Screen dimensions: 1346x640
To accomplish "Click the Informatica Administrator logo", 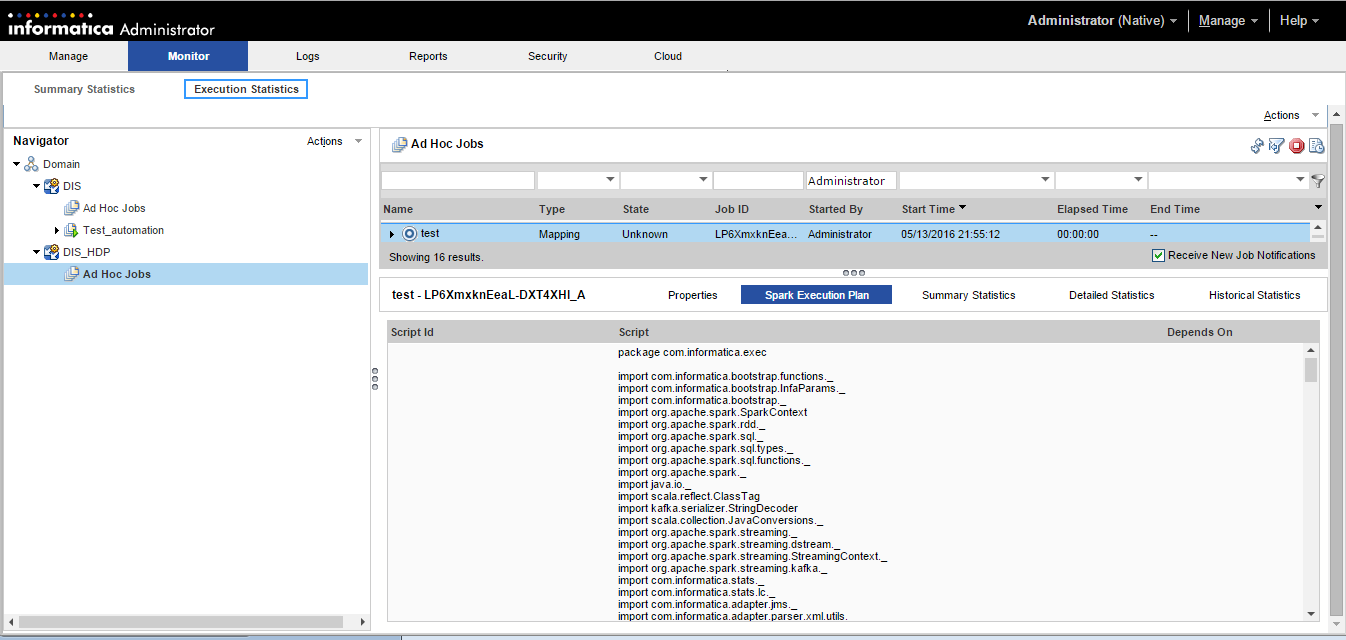I will 111,24.
